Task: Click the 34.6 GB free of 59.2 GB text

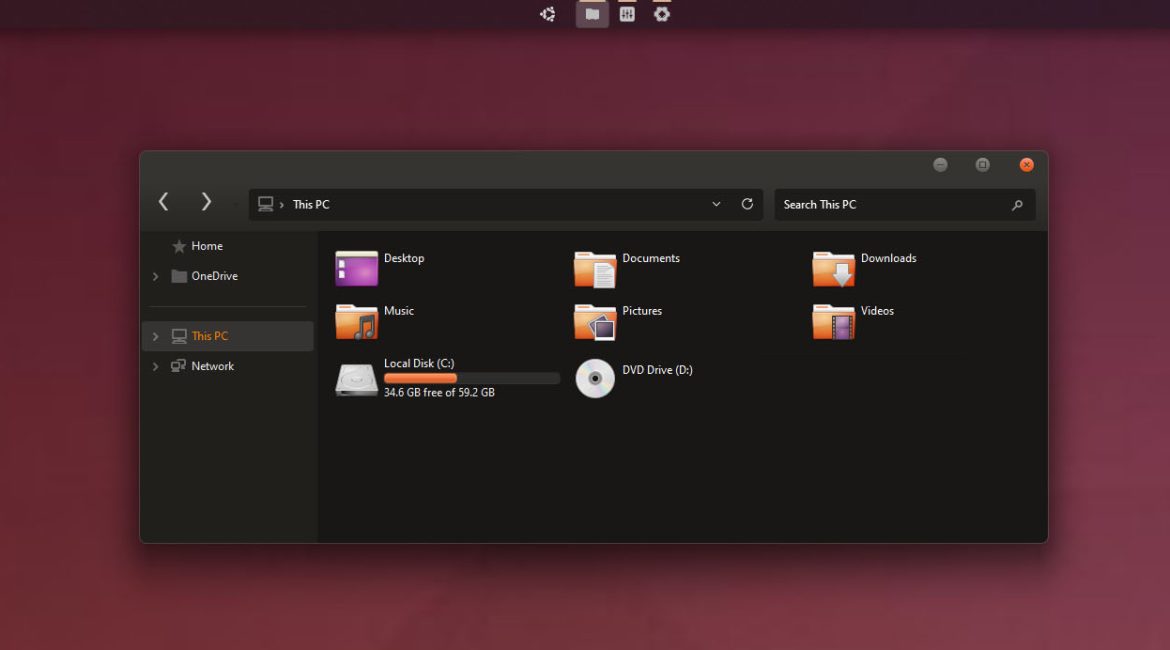Action: (x=439, y=393)
